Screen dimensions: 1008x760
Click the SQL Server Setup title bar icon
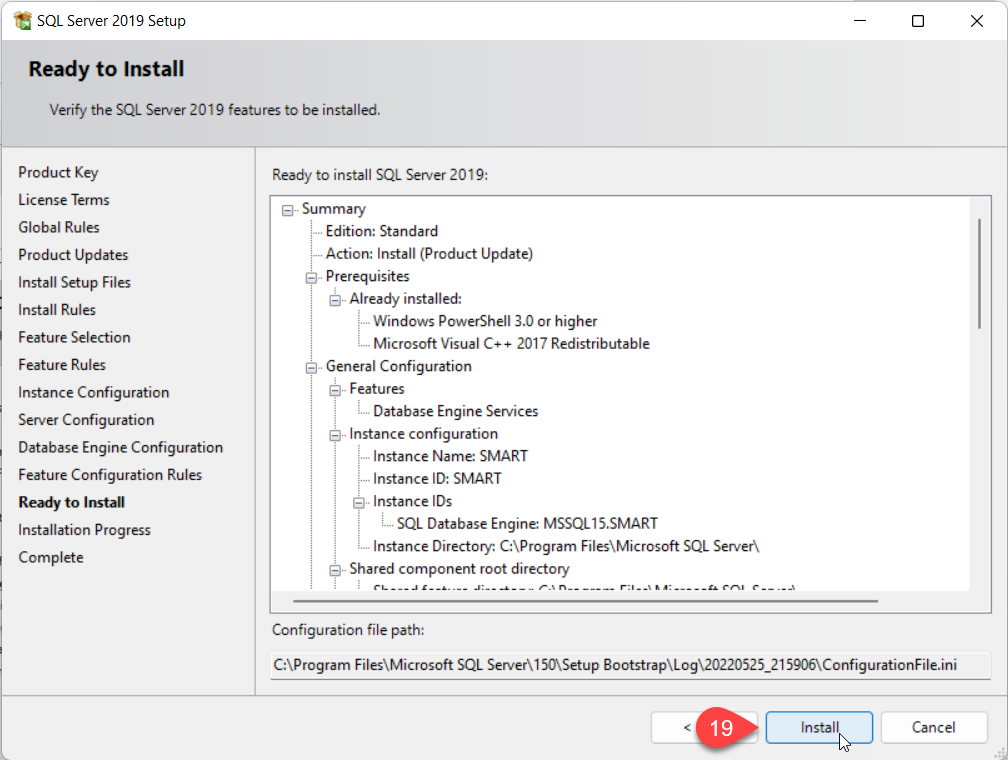(x=22, y=21)
